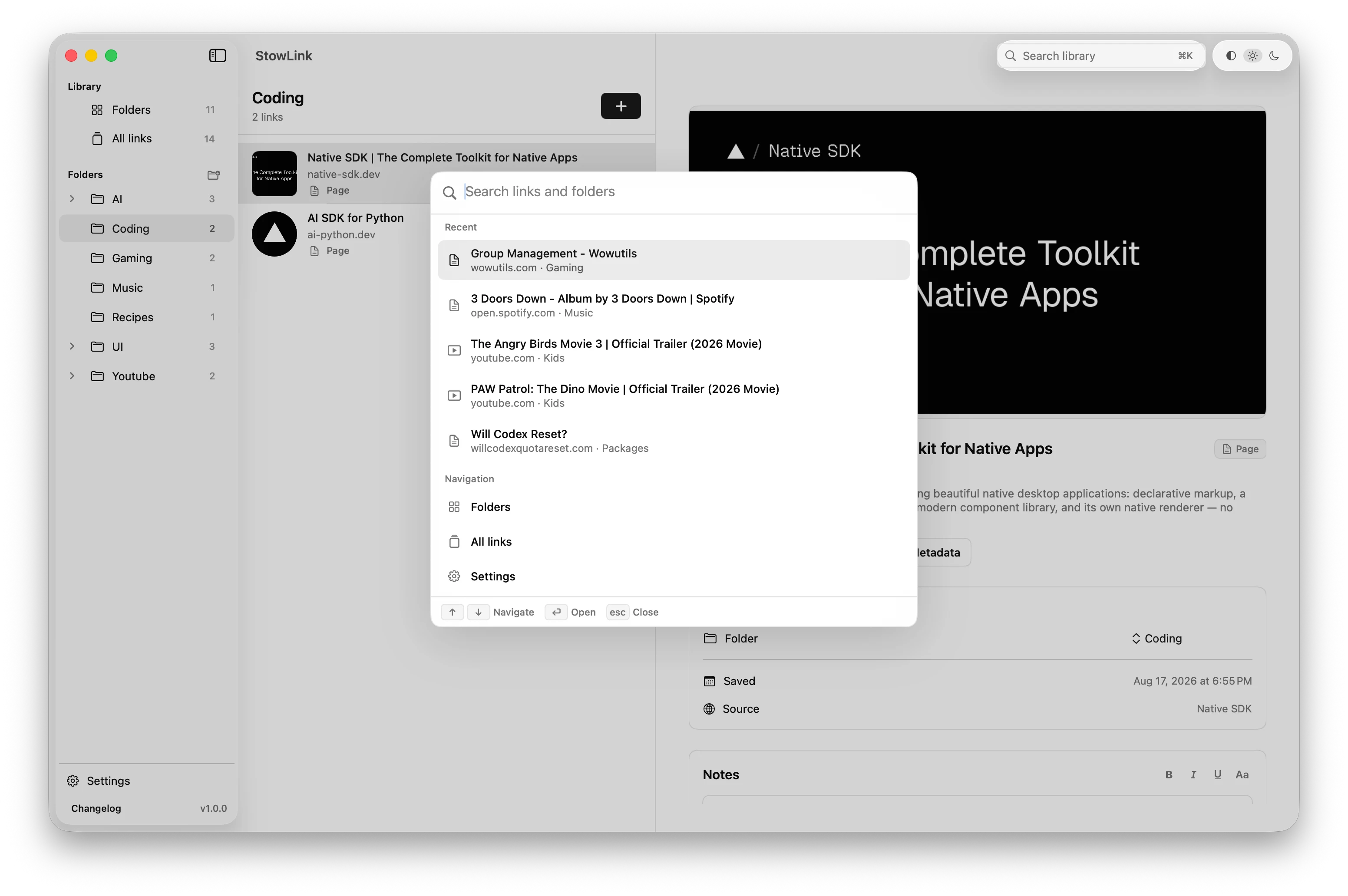Focus the Search links and folders input
Screen dimensions: 1348x896
[686, 191]
